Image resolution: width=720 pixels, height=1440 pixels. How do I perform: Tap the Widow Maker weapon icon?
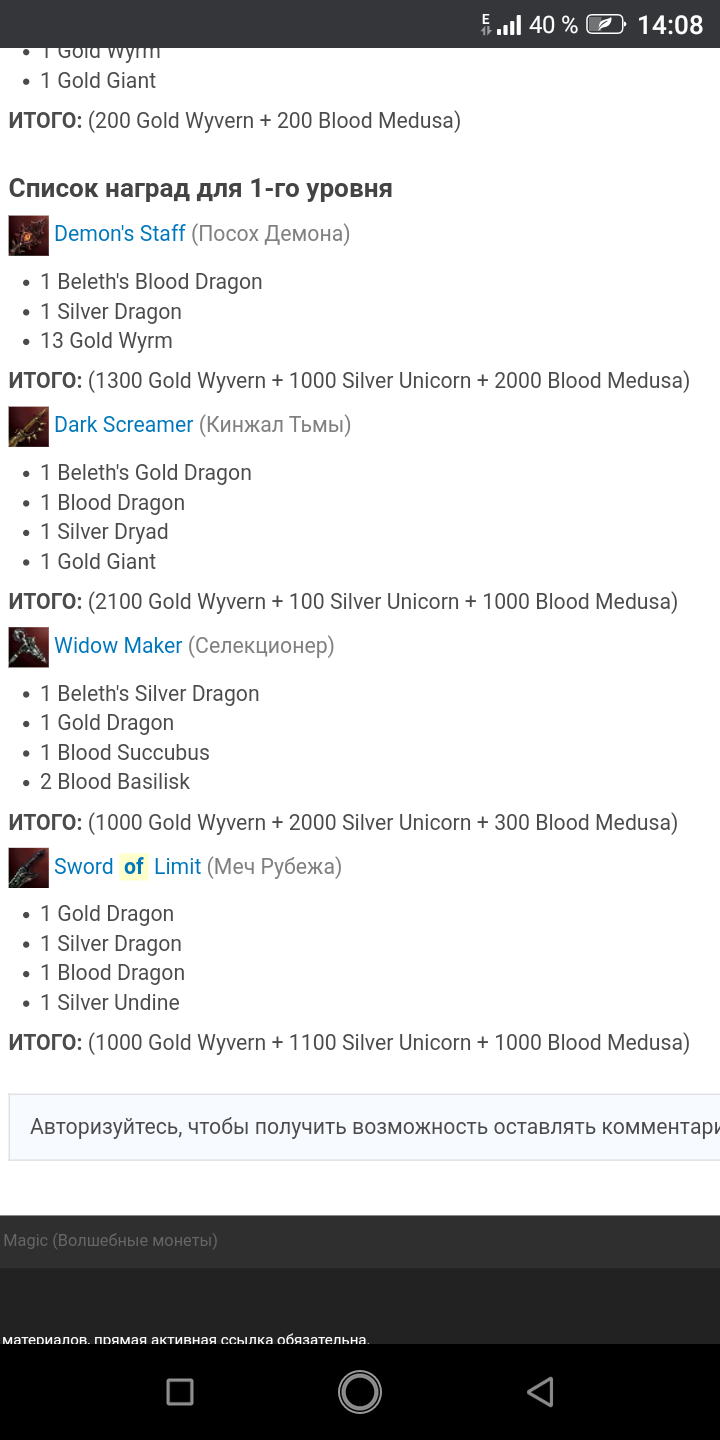(x=28, y=647)
